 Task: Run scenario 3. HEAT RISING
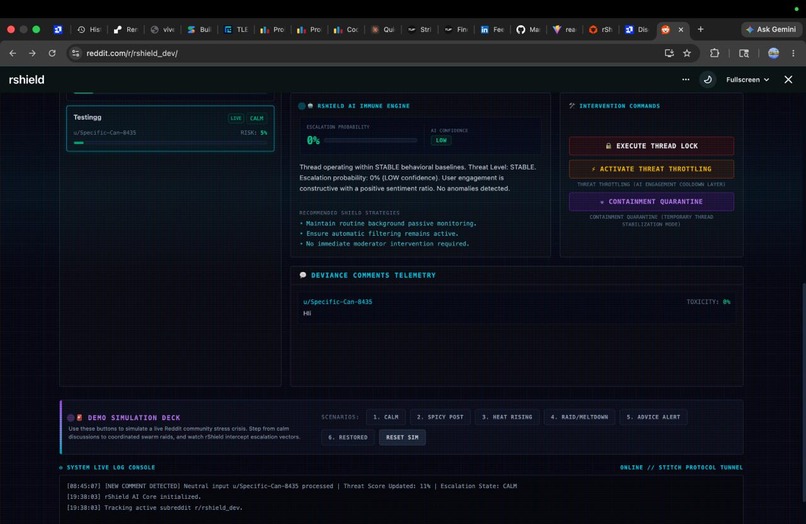[507, 417]
